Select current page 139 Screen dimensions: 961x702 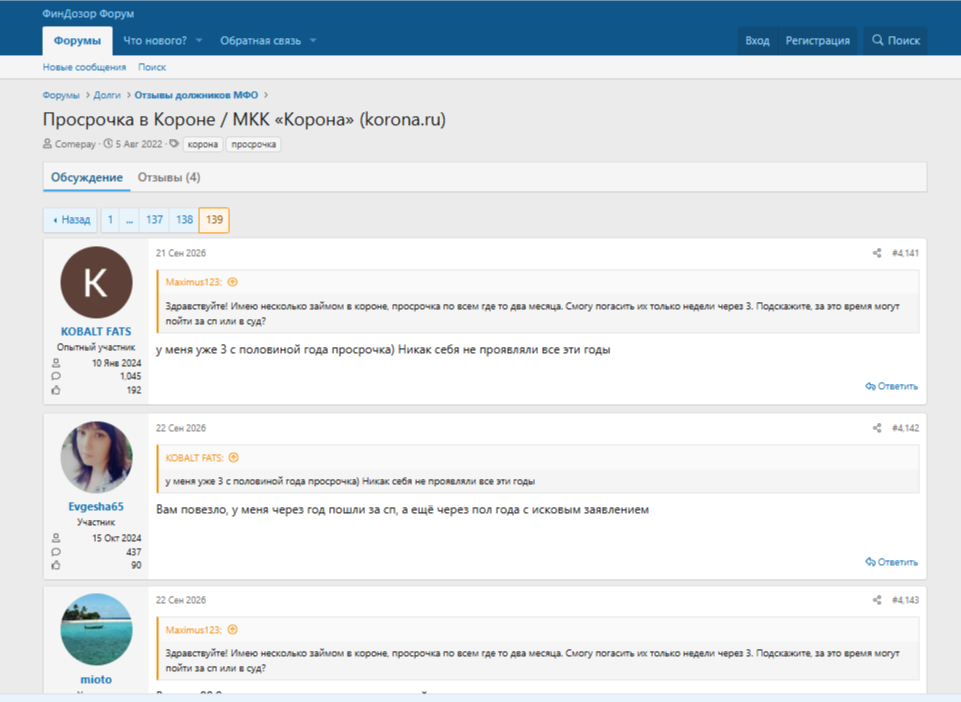pos(215,220)
